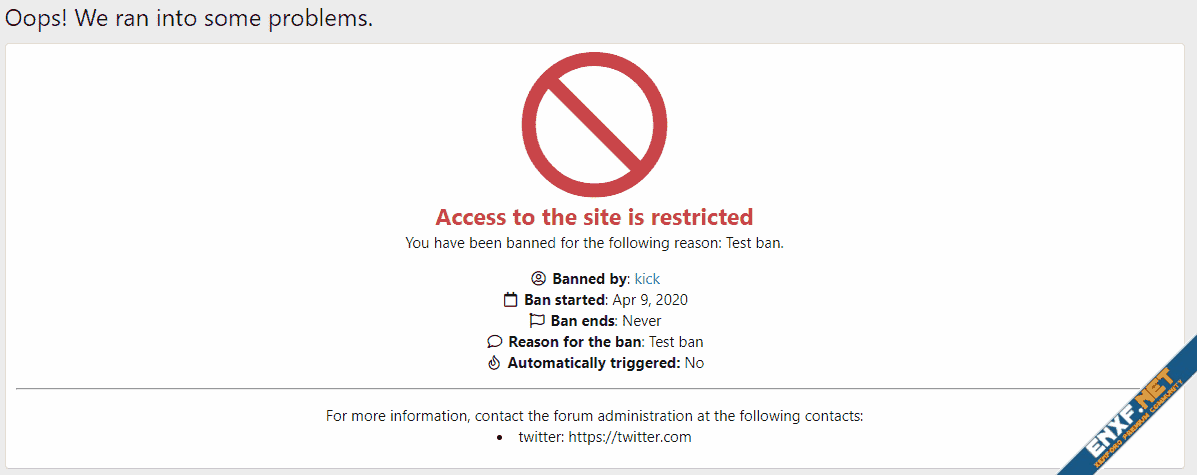Click the 'Banned by' label
The height and width of the screenshot is (475, 1197).
click(589, 279)
